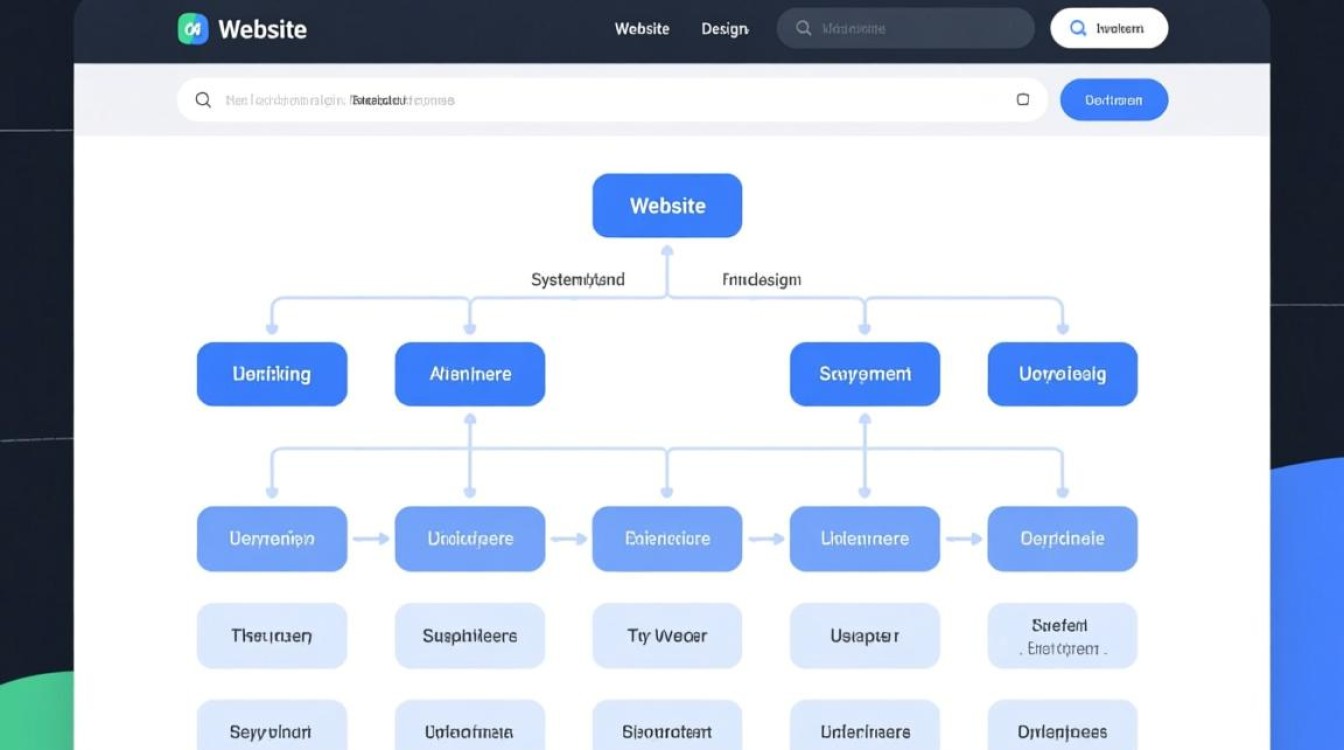
Task: Click the small square icon in search bar
Action: coord(1022,100)
